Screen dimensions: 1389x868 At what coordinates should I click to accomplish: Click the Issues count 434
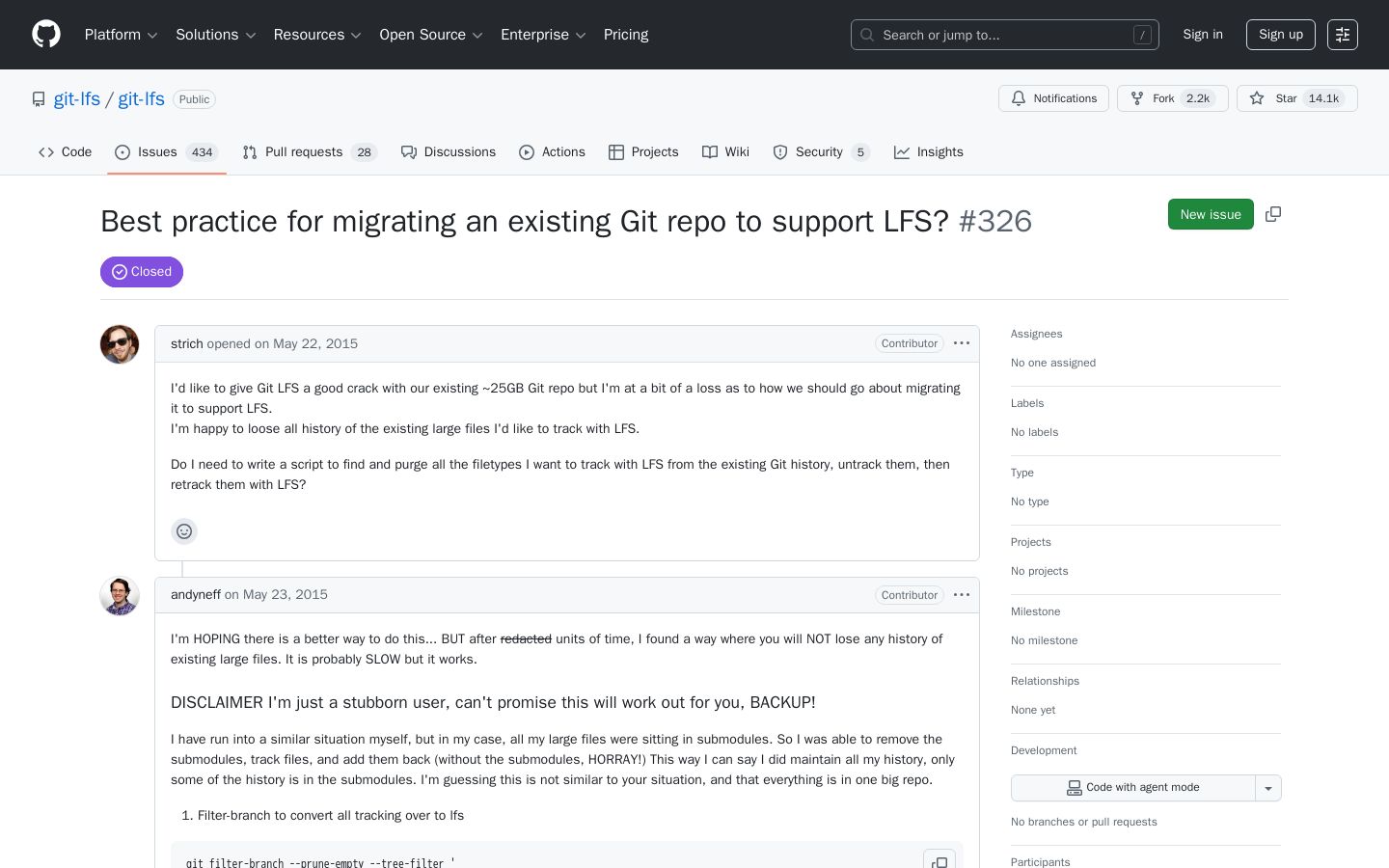coord(202,152)
